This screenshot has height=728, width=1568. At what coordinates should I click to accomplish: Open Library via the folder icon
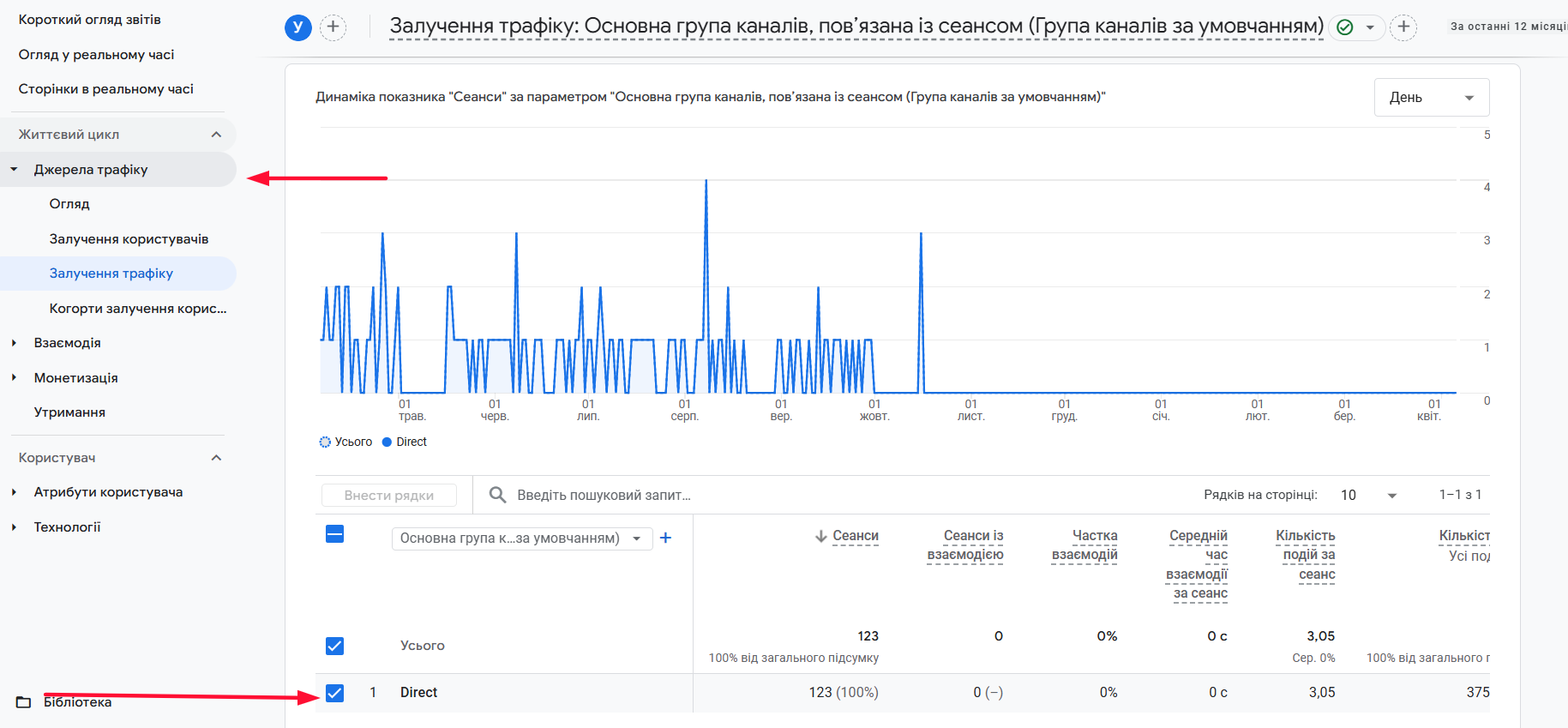point(24,702)
